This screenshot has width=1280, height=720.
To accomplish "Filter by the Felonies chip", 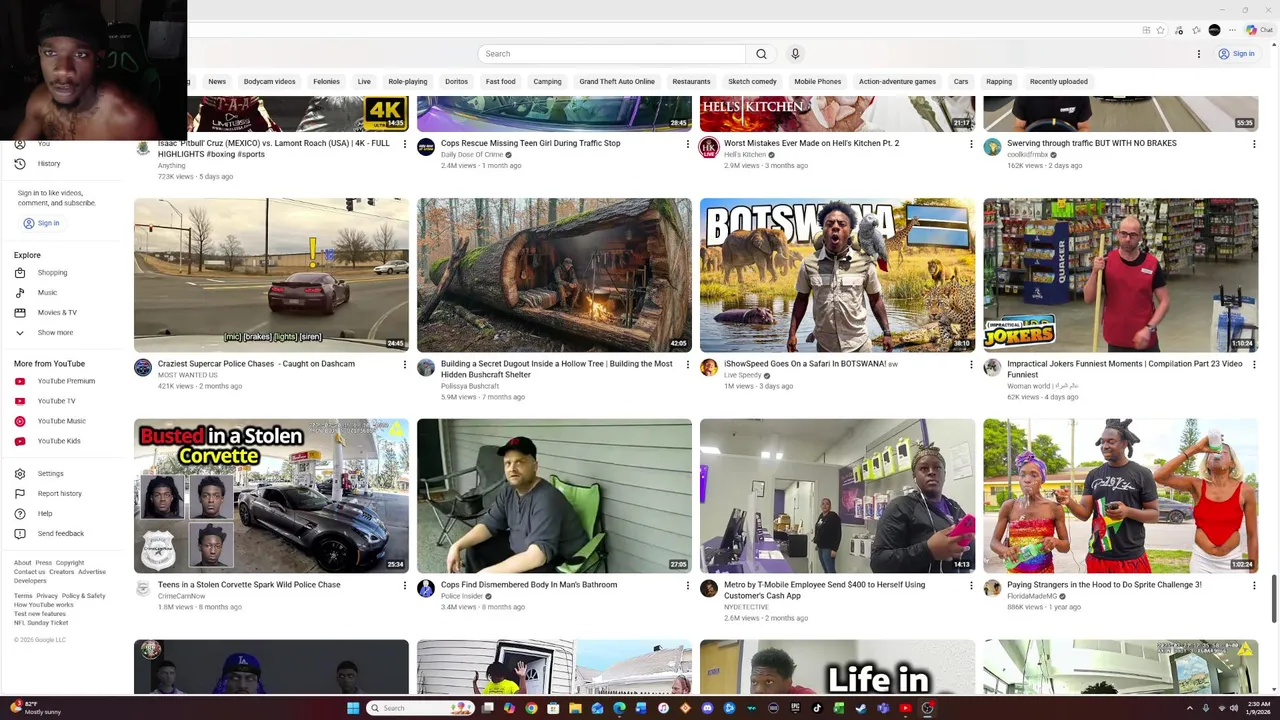I will click(326, 82).
